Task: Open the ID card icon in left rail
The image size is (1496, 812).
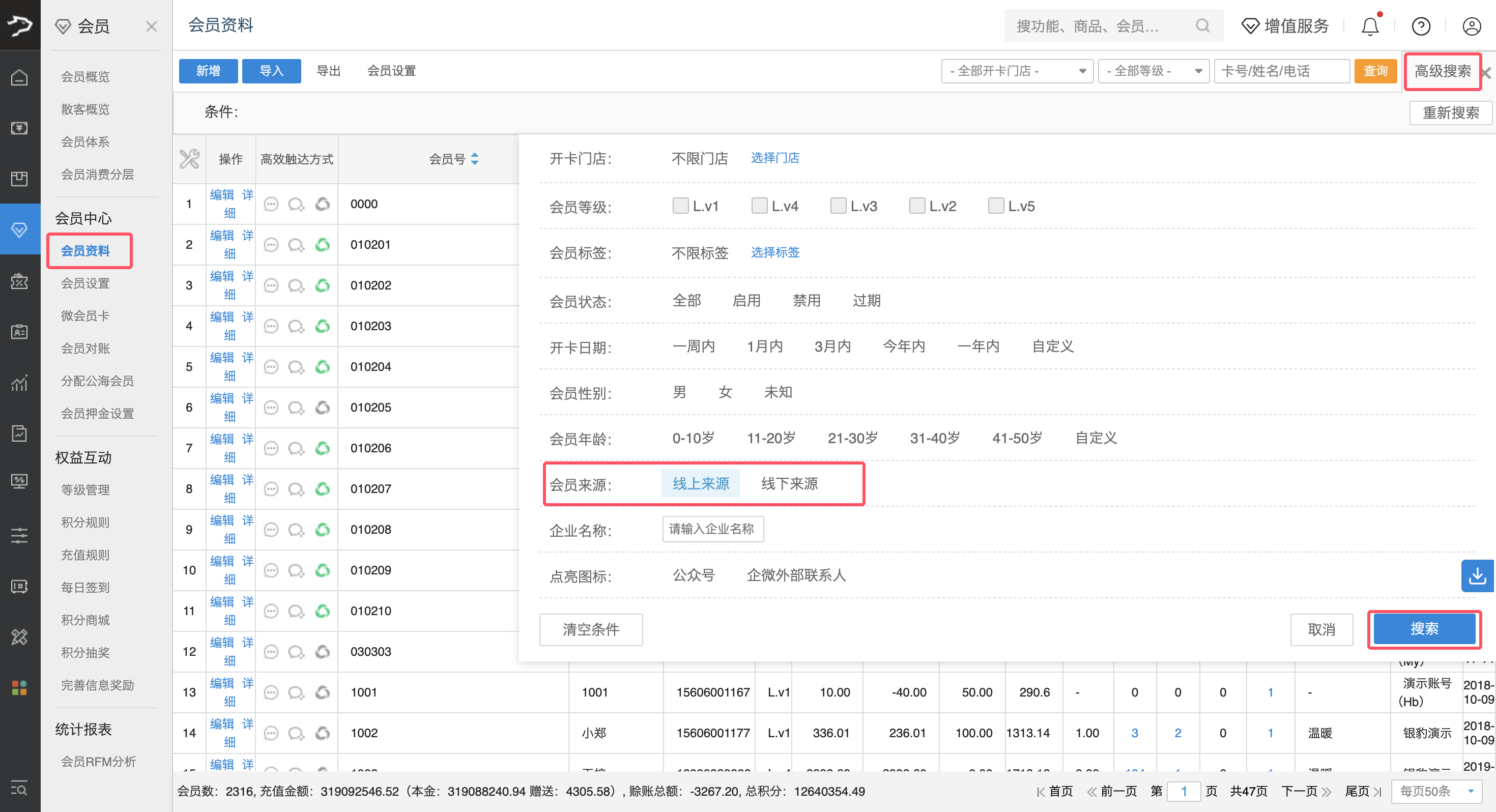Action: pos(19,332)
